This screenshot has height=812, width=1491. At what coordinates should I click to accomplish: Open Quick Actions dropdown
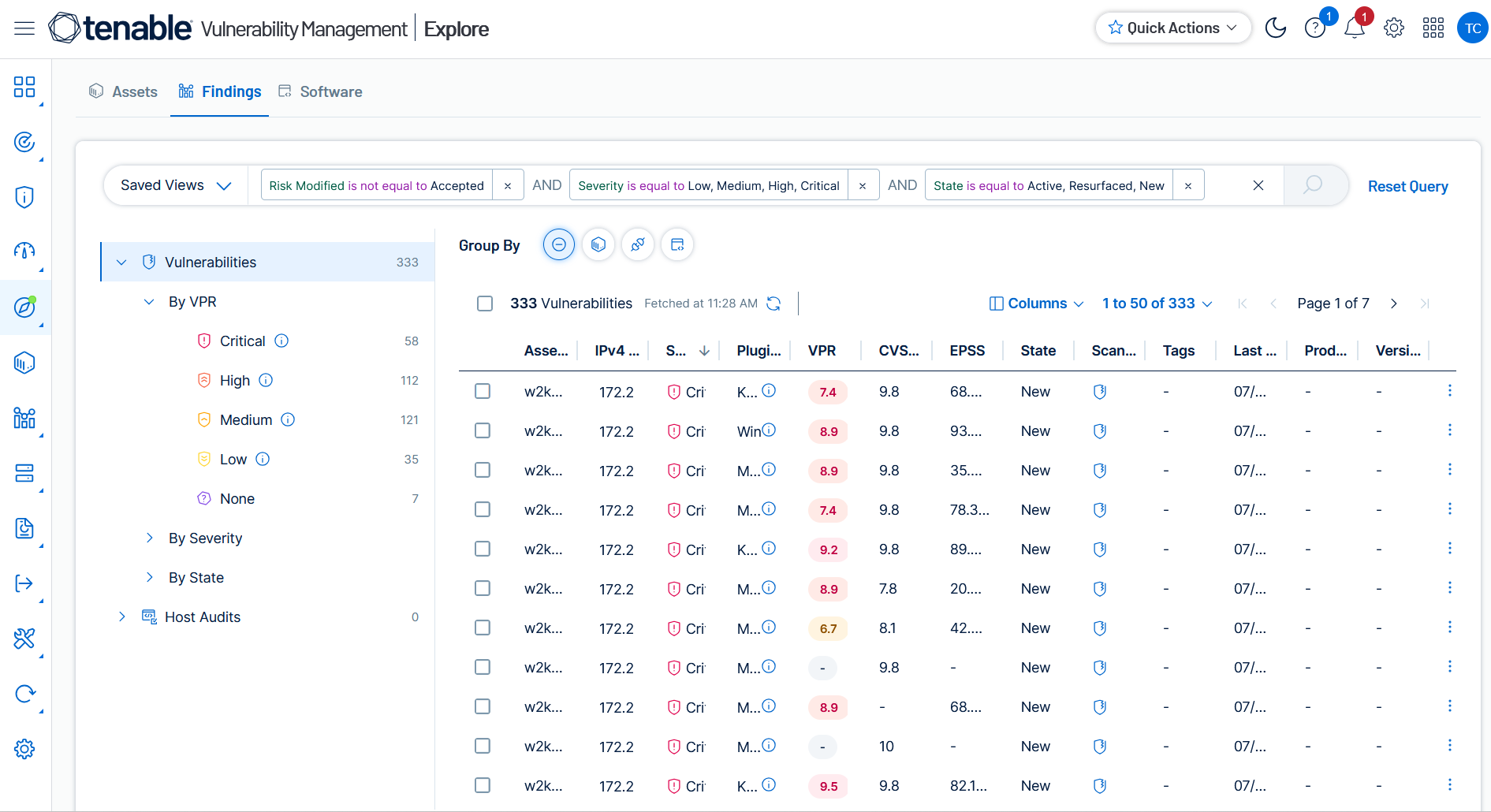coord(1172,28)
